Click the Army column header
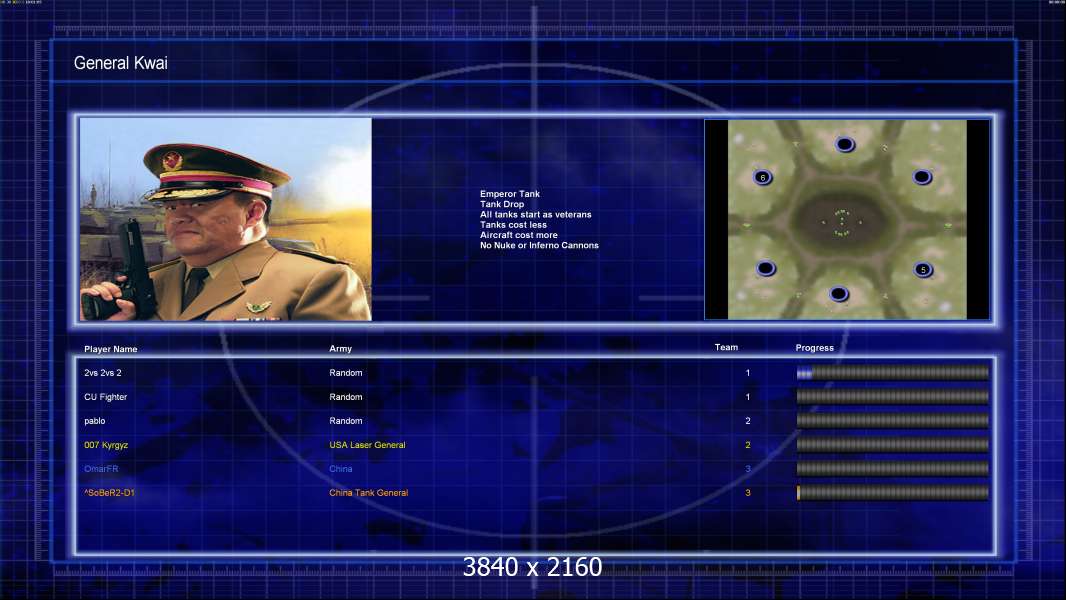 pos(341,349)
